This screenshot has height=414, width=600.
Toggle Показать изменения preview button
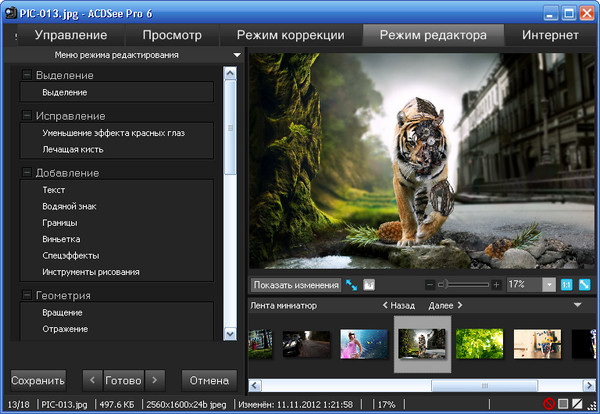coord(295,285)
